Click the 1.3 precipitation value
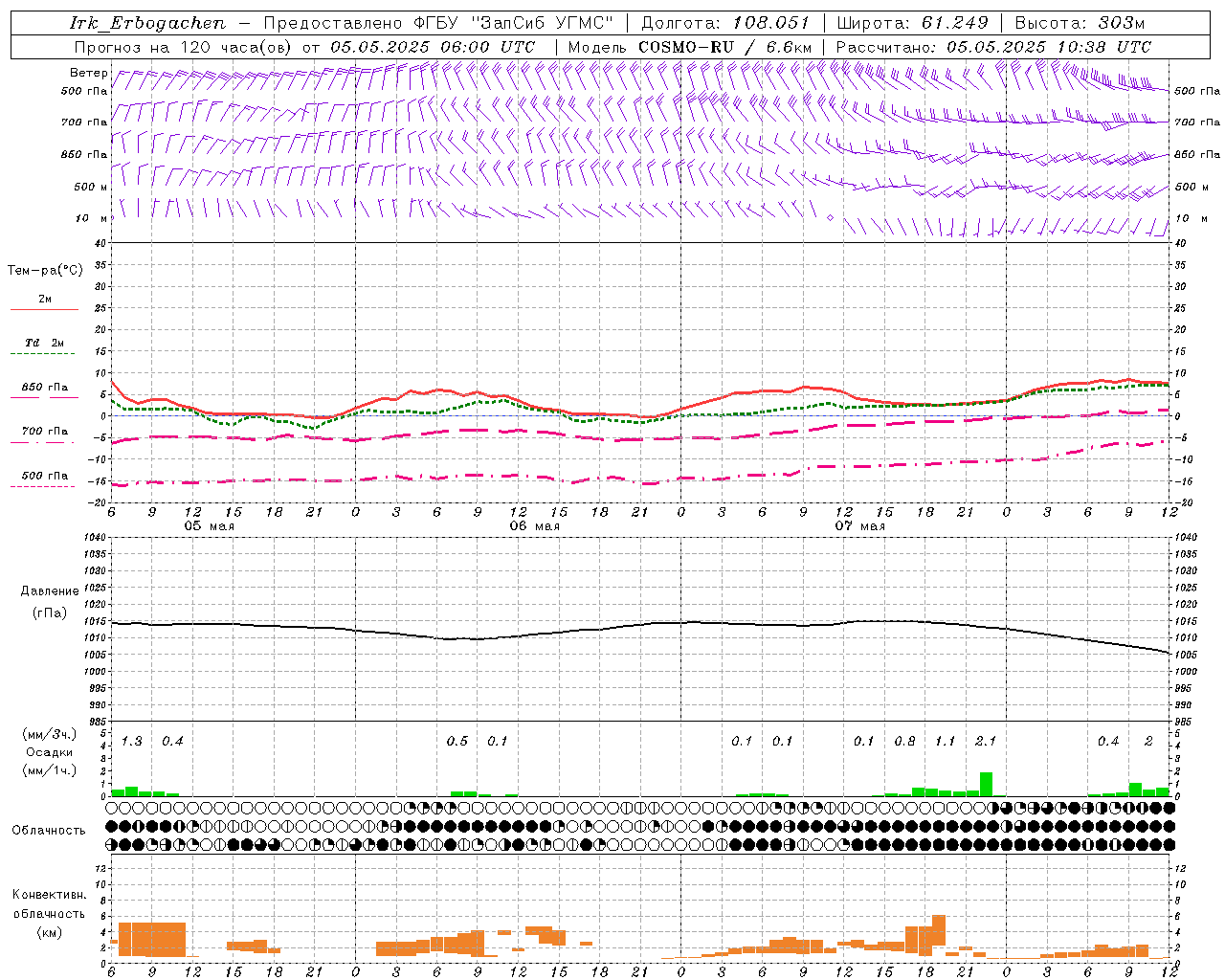Viewport: 1225px width, 980px height. tap(132, 741)
